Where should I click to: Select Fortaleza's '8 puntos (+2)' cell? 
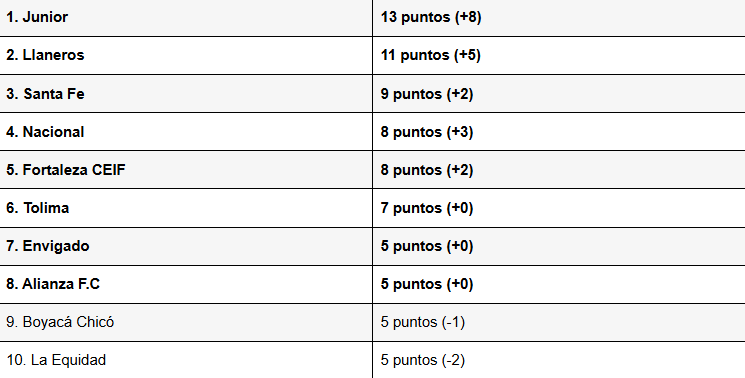pos(559,170)
